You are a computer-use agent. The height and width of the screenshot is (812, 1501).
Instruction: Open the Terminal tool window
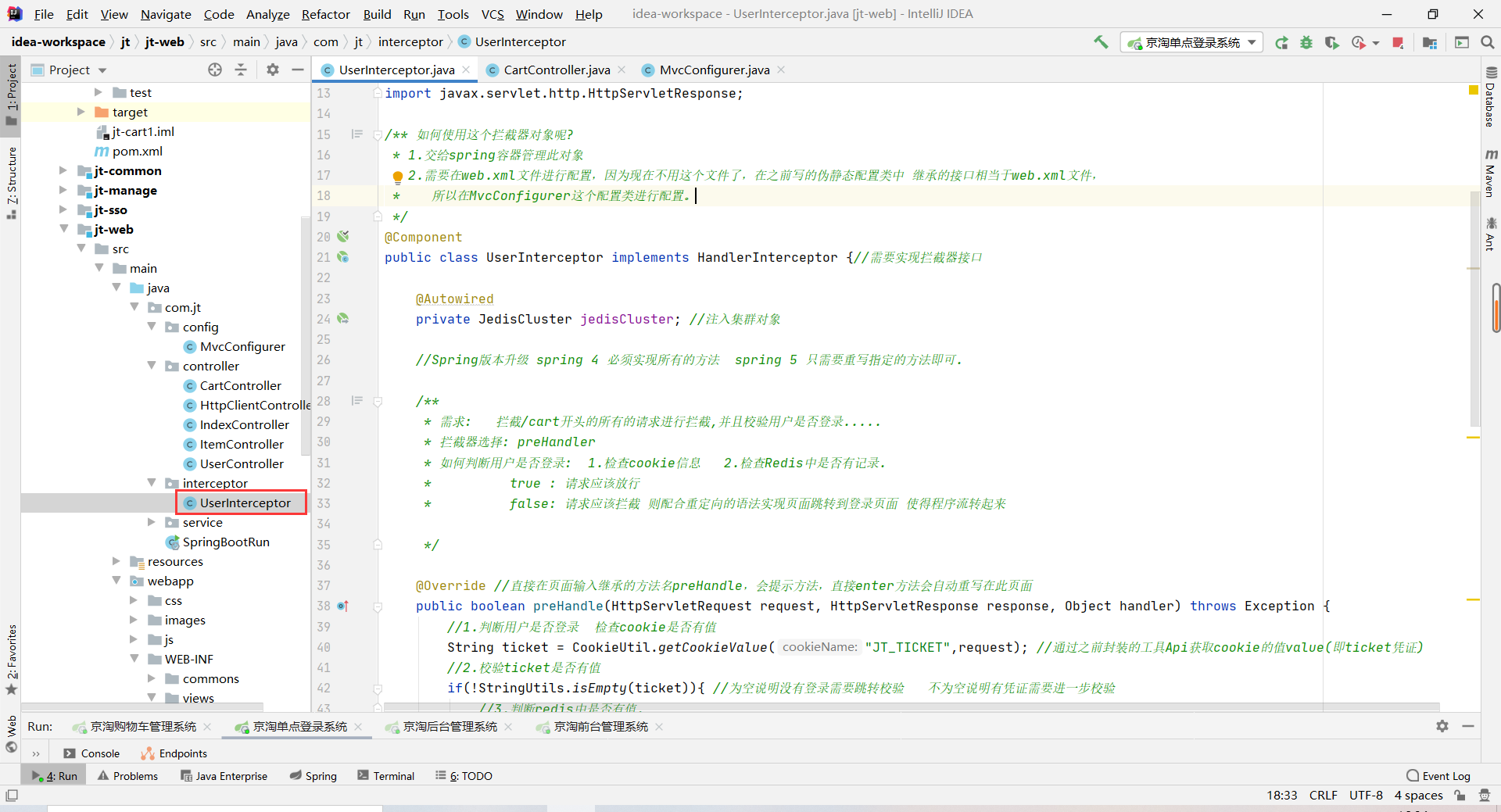coord(385,776)
